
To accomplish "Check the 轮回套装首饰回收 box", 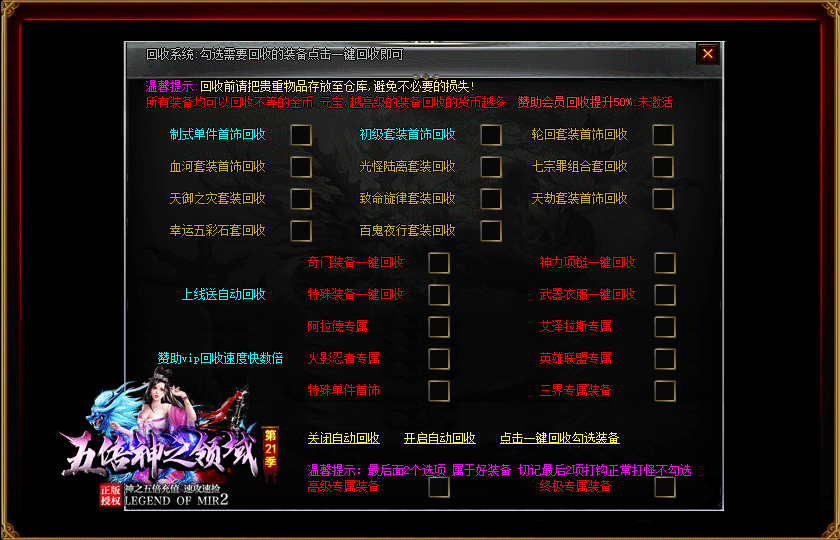I will click(663, 135).
